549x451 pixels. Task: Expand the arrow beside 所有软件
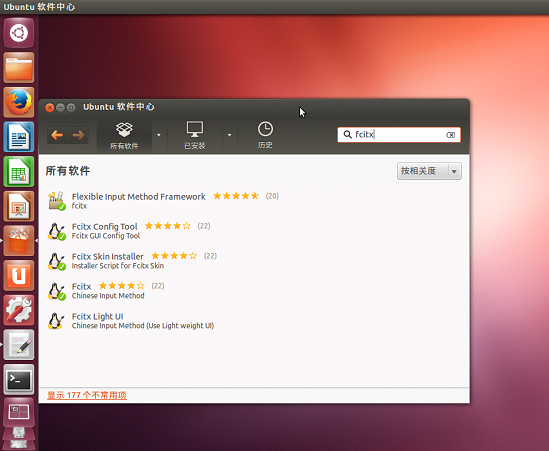point(159,135)
